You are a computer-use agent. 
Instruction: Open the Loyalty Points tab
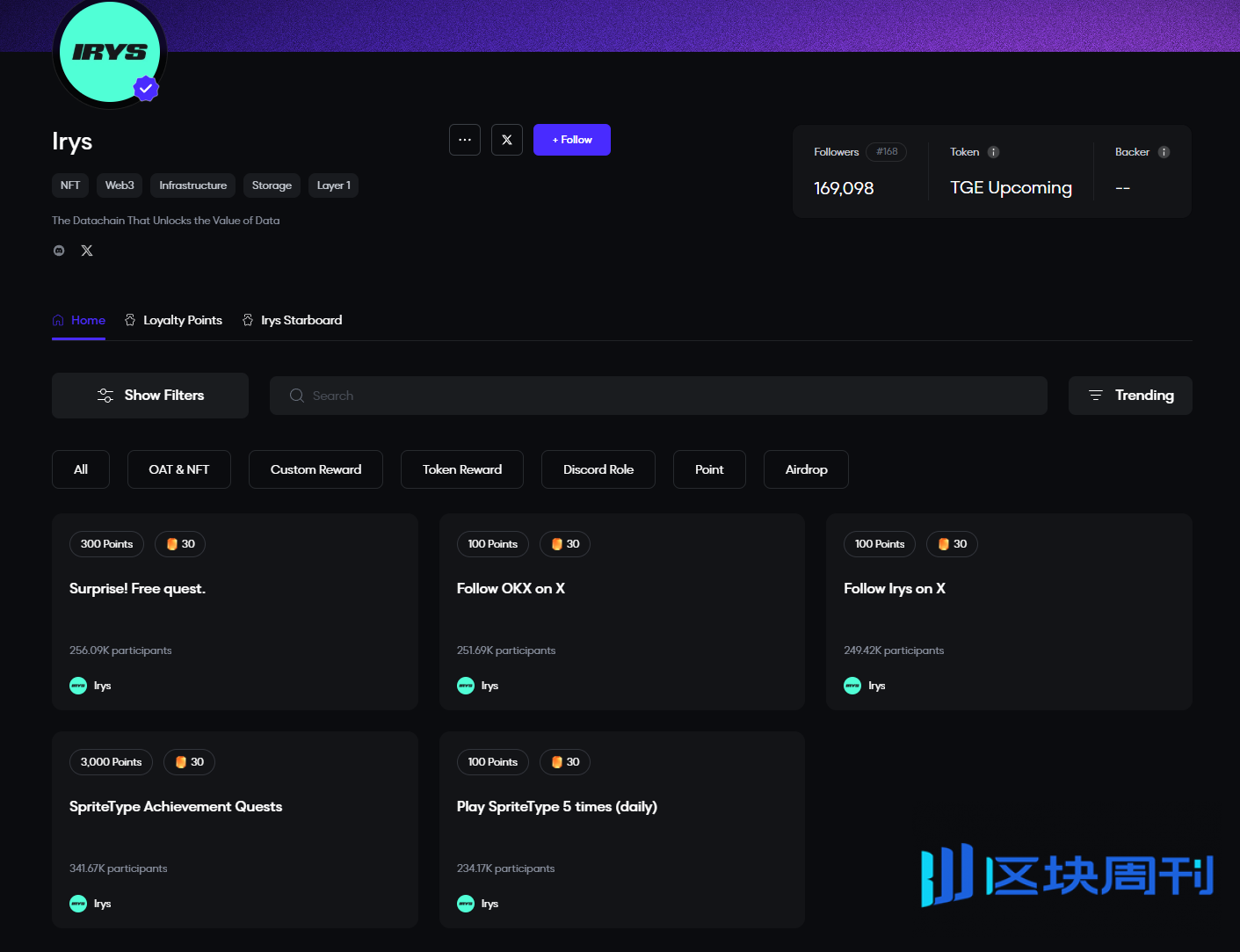173,321
